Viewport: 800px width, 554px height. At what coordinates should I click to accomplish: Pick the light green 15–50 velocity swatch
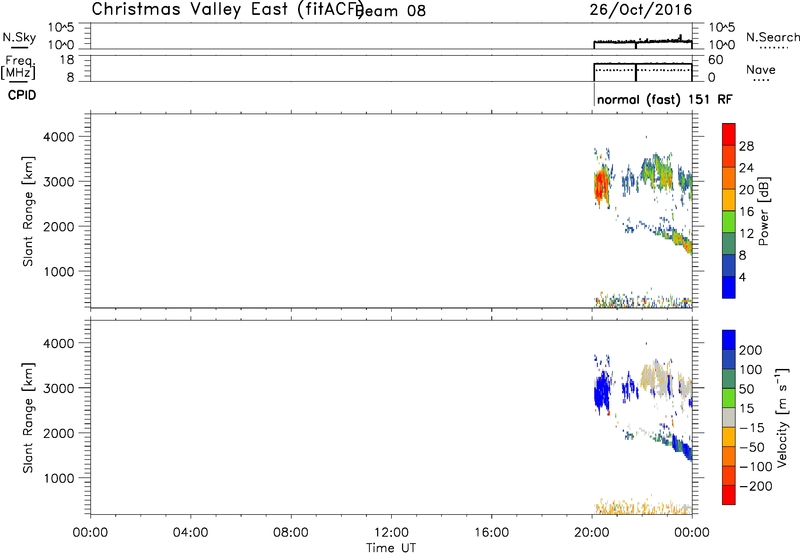[x=729, y=398]
